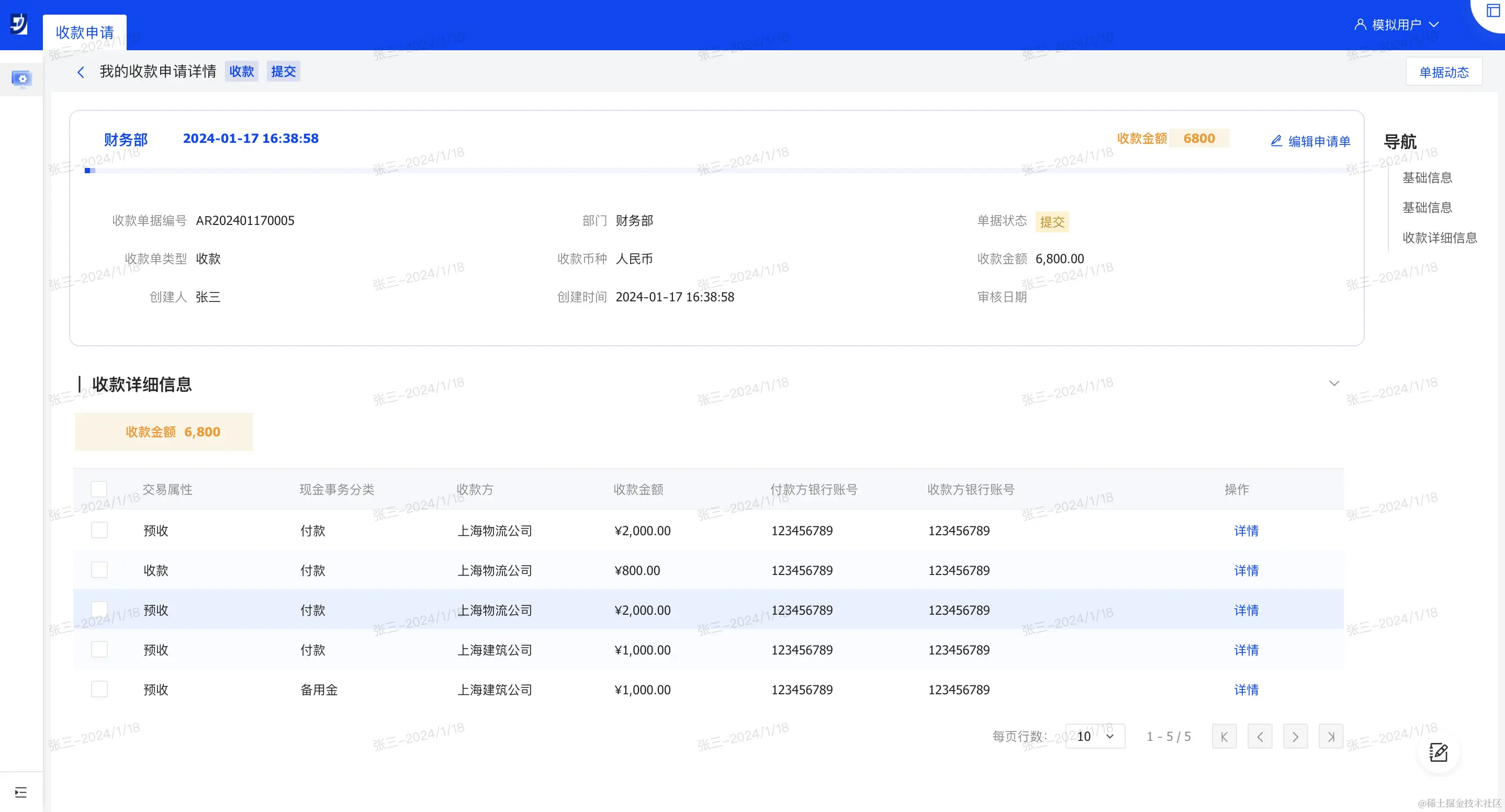Click the 单据动态 button

1444,72
